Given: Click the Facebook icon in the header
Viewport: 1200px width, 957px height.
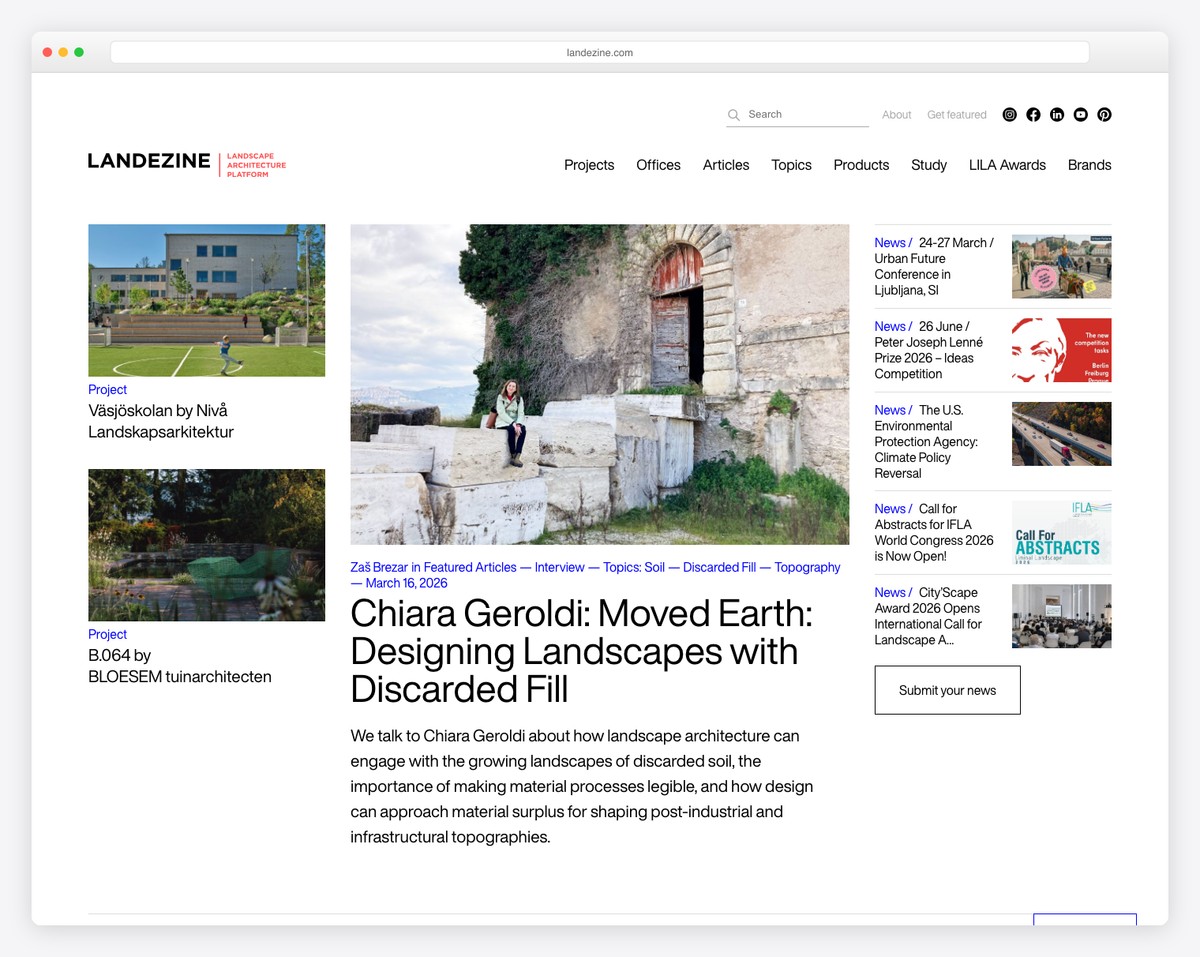Looking at the screenshot, I should [x=1033, y=114].
